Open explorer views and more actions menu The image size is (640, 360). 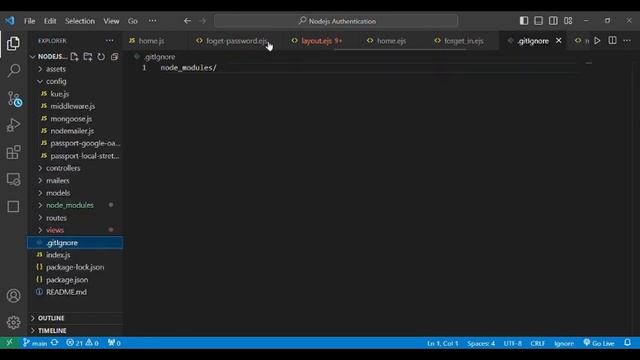[x=110, y=41]
